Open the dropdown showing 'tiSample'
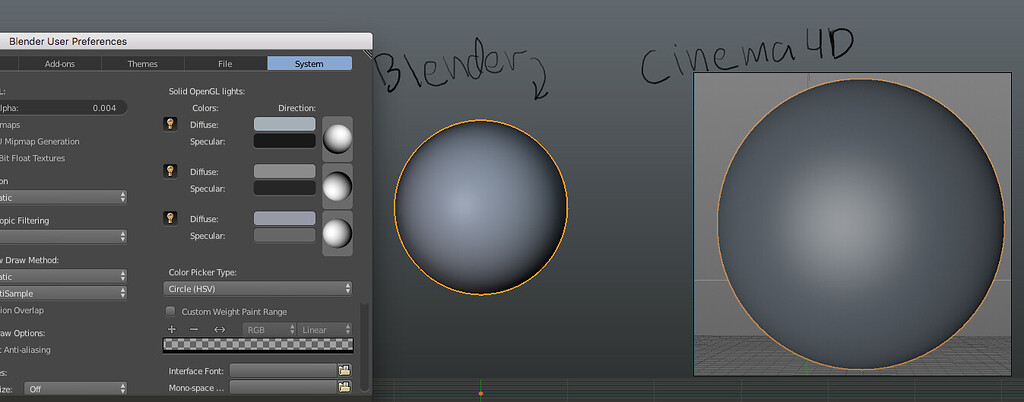This screenshot has width=1024, height=402. (63, 293)
